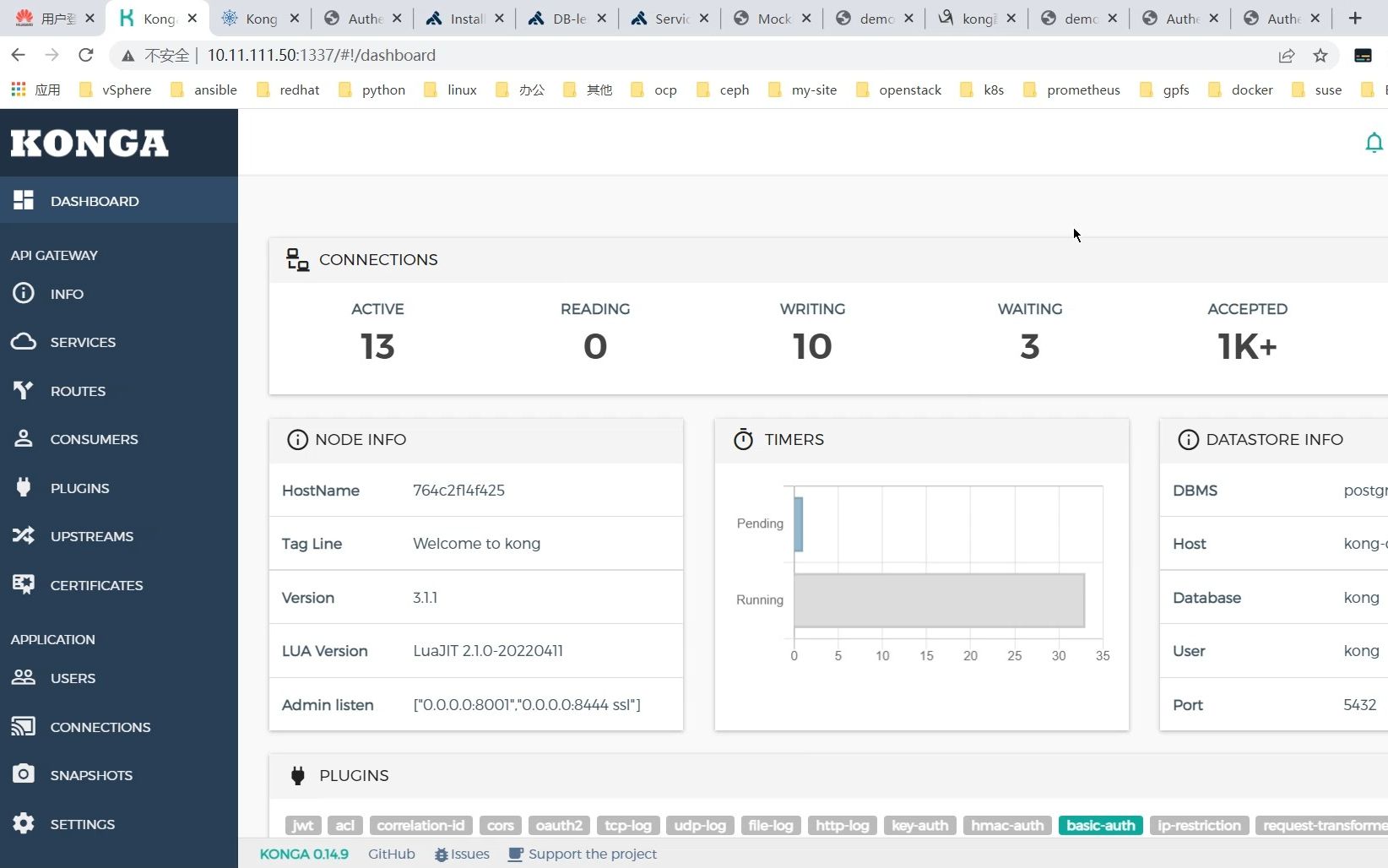Click the Issues bug icon in footer
This screenshot has height=868, width=1388.
(442, 854)
